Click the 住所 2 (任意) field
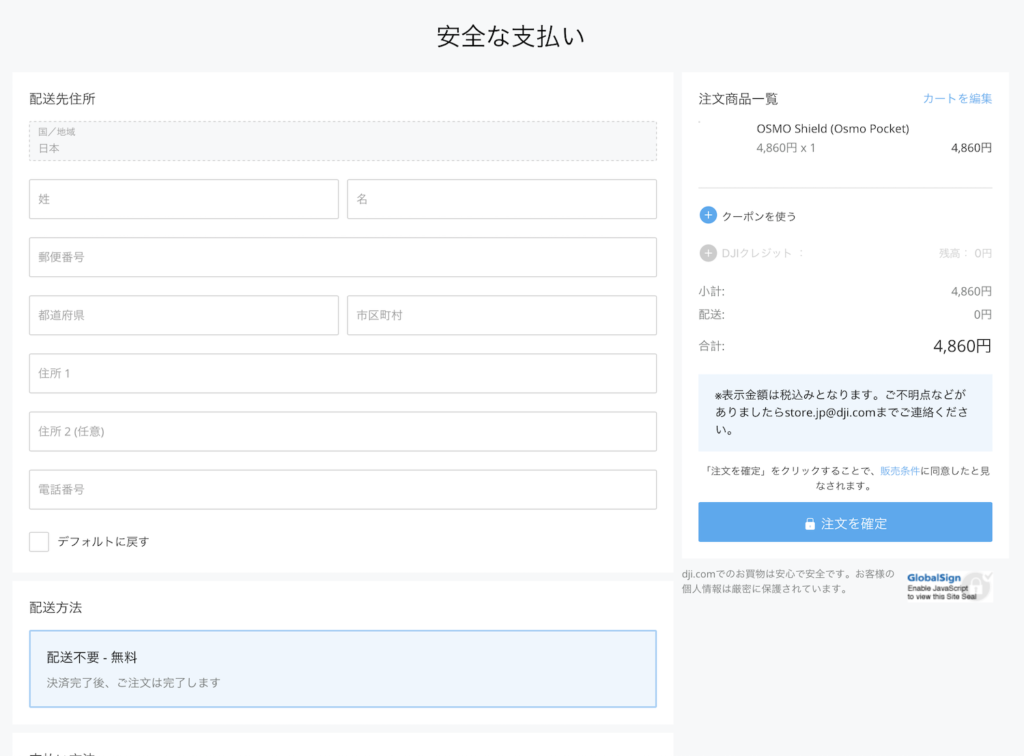1024x756 pixels. point(343,431)
